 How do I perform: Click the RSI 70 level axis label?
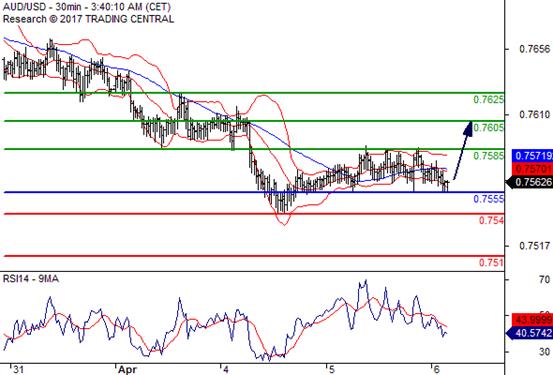[544, 280]
